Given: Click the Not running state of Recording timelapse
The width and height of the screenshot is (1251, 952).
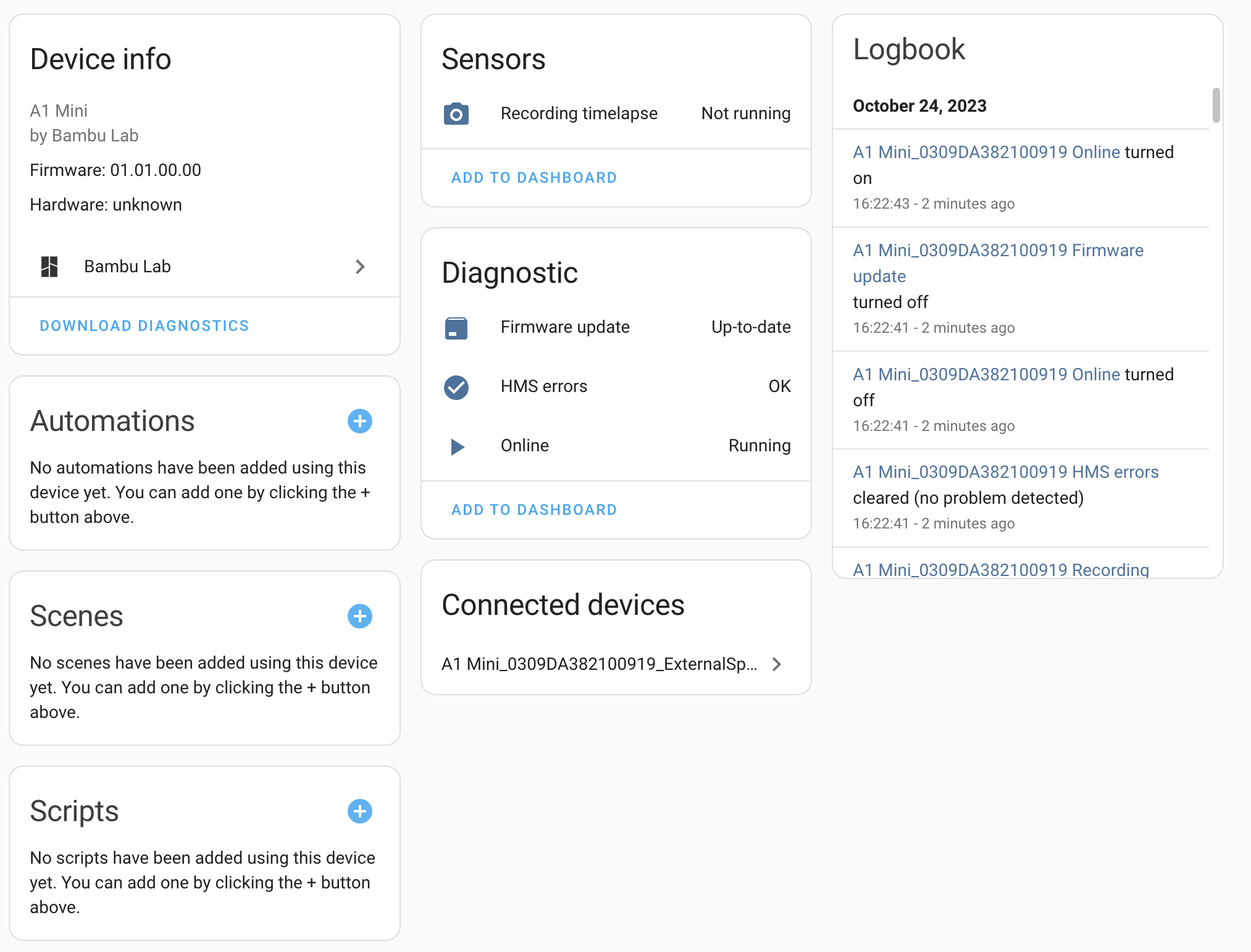Looking at the screenshot, I should [x=745, y=114].
